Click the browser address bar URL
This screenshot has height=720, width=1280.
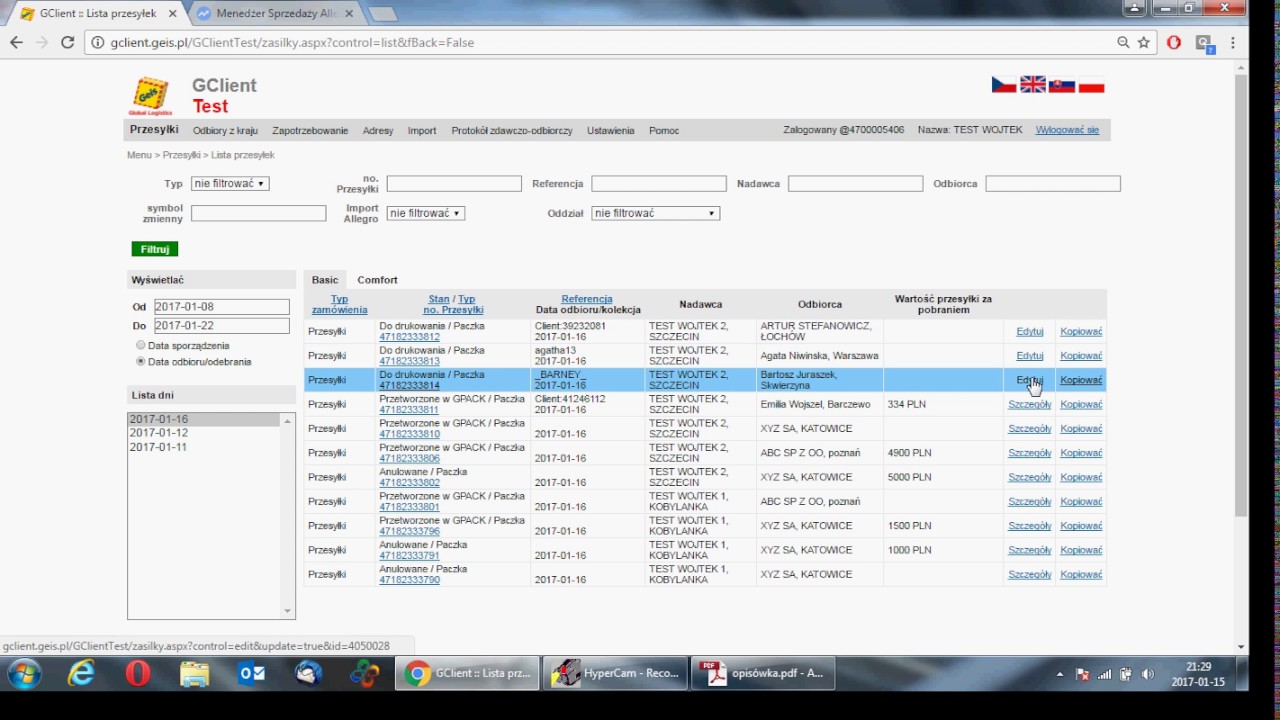[292, 42]
